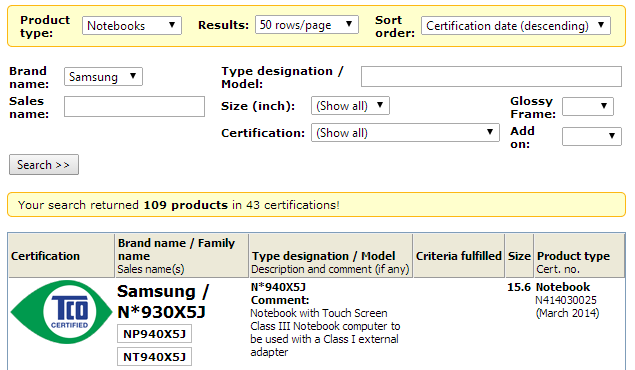Click the 15.6 size value
635x370 pixels.
coord(519,287)
